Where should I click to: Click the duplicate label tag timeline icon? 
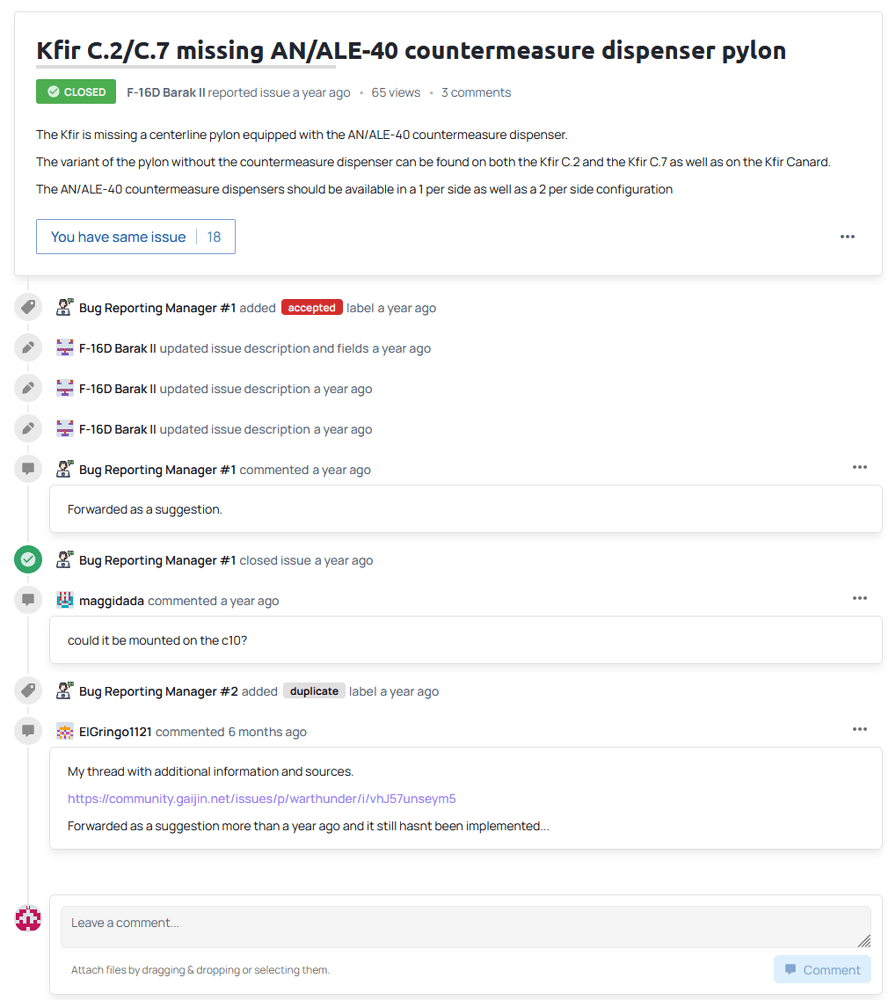click(x=28, y=691)
